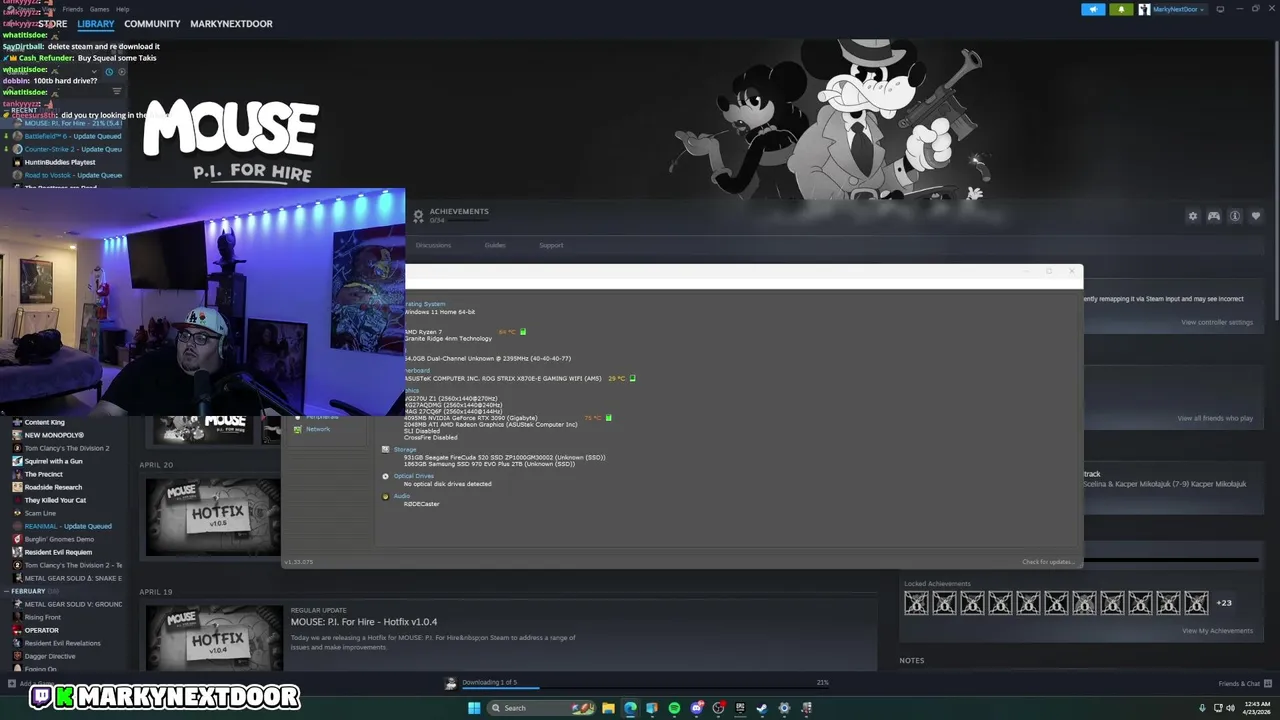The width and height of the screenshot is (1280, 720).
Task: Select METAL GEAR SOLID V entry
Action: coord(72,604)
